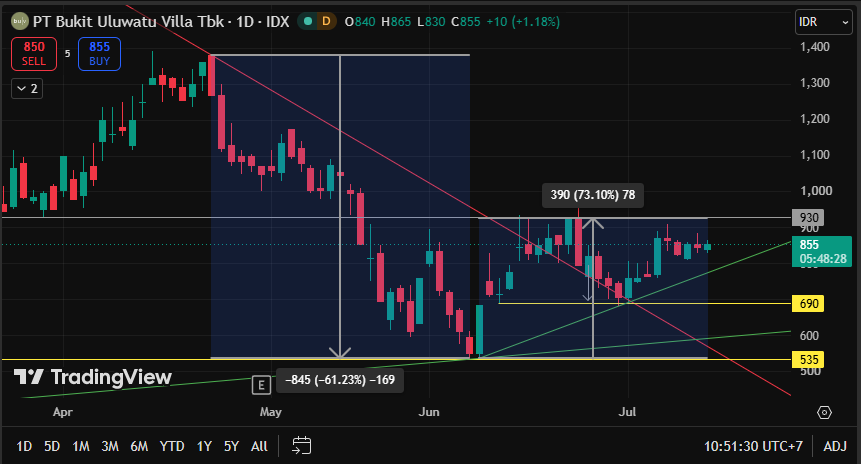Select the 5D time range
Image resolution: width=861 pixels, height=464 pixels.
click(x=52, y=446)
